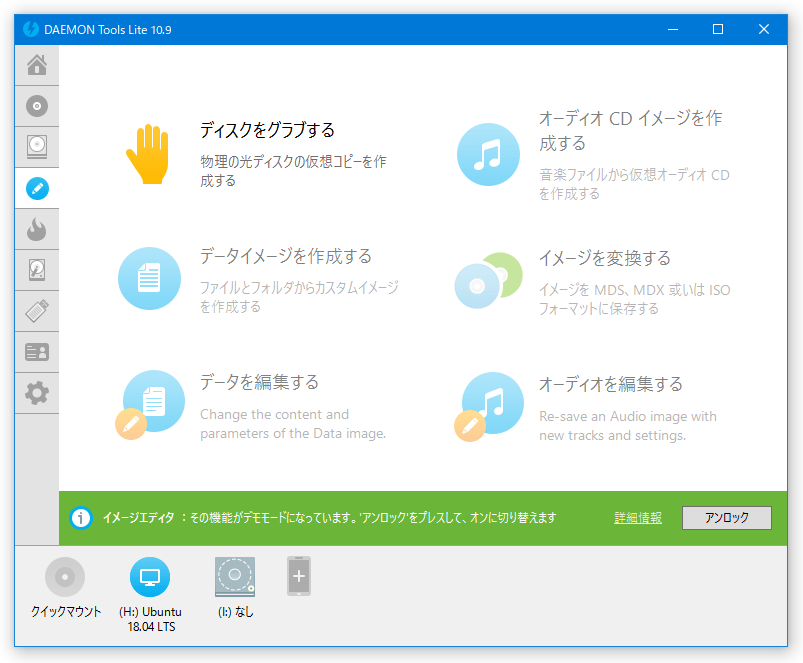
Task: Click the Quick Mount disc icon
Action: 65,577
